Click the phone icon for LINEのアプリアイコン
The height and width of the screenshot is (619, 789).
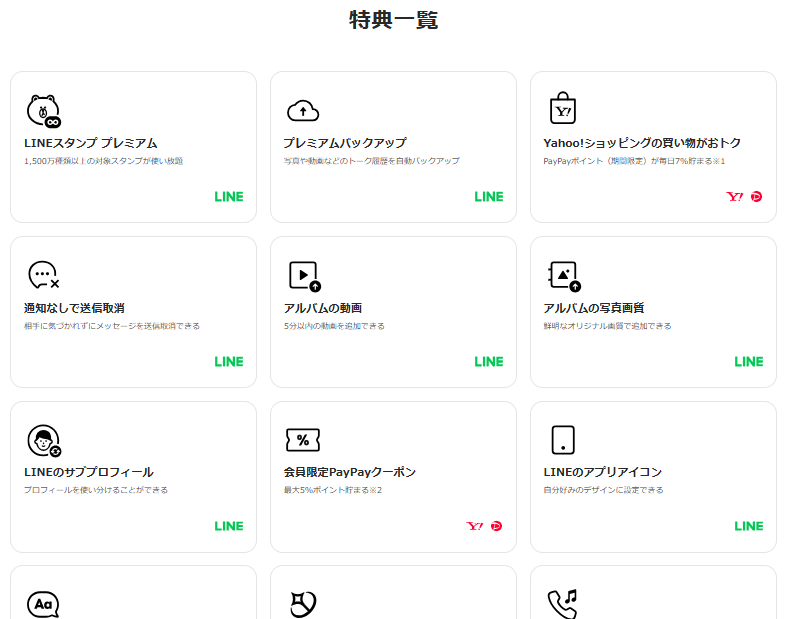(563, 440)
